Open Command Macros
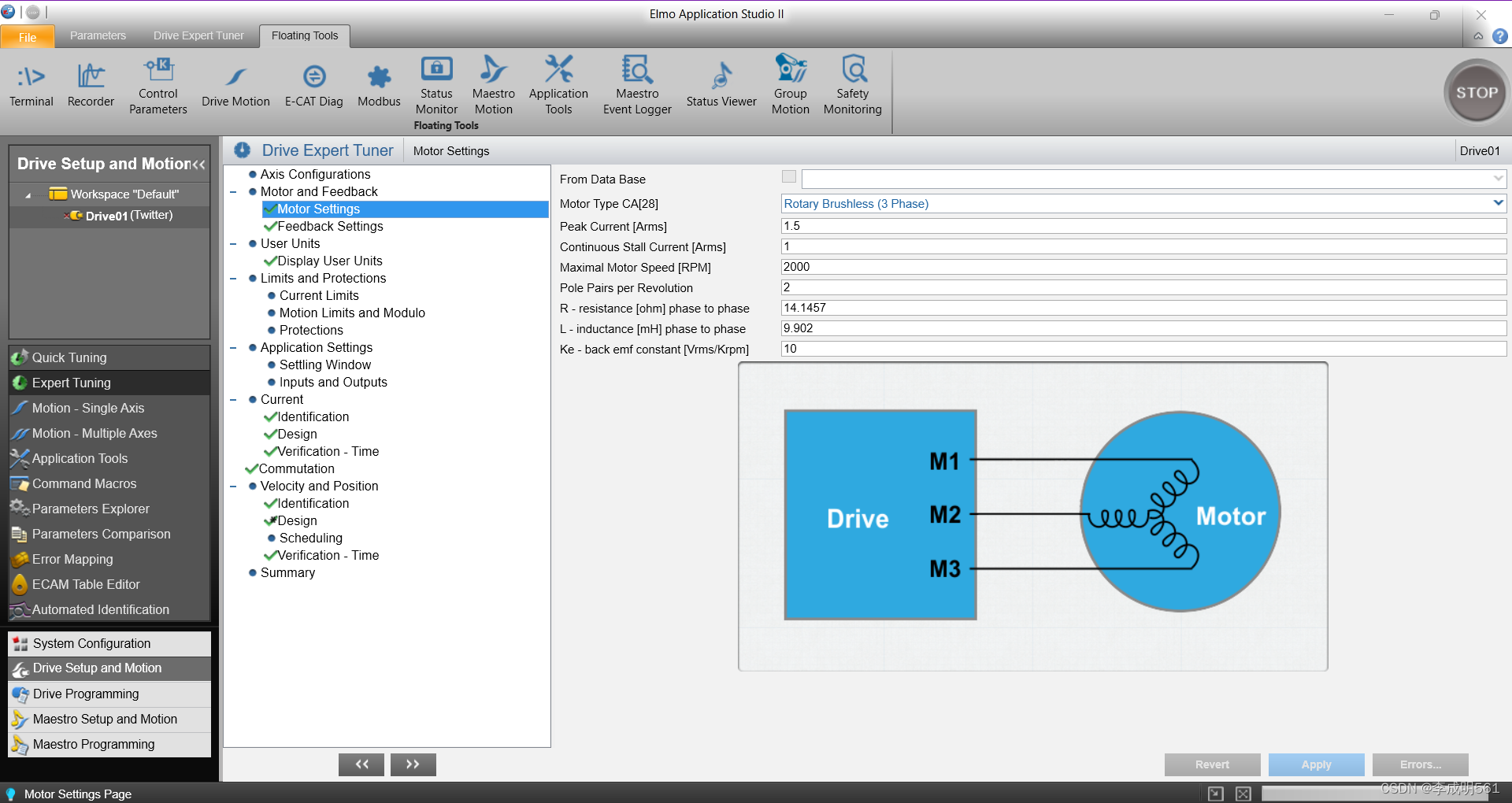Viewport: 1512px width, 803px height. point(109,483)
